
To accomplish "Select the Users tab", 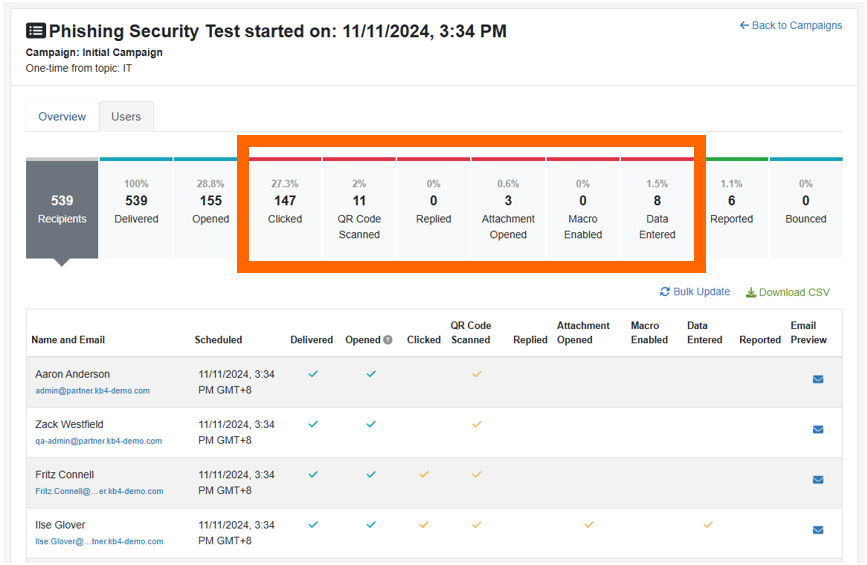I will click(126, 117).
